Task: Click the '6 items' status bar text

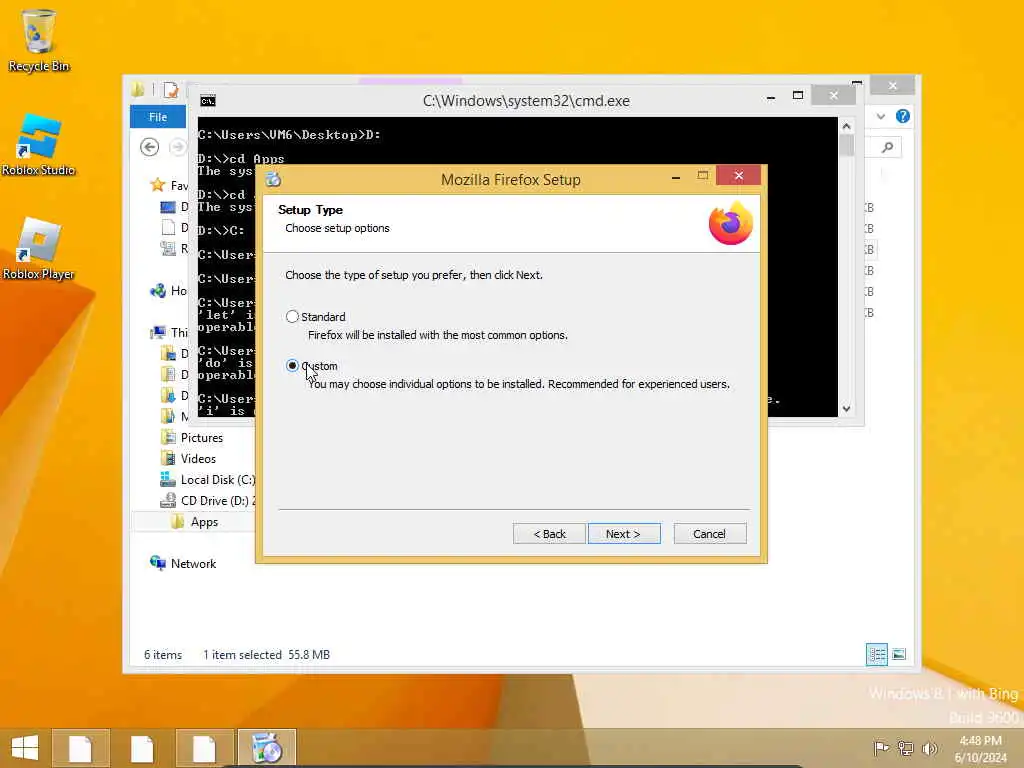Action: (x=163, y=654)
